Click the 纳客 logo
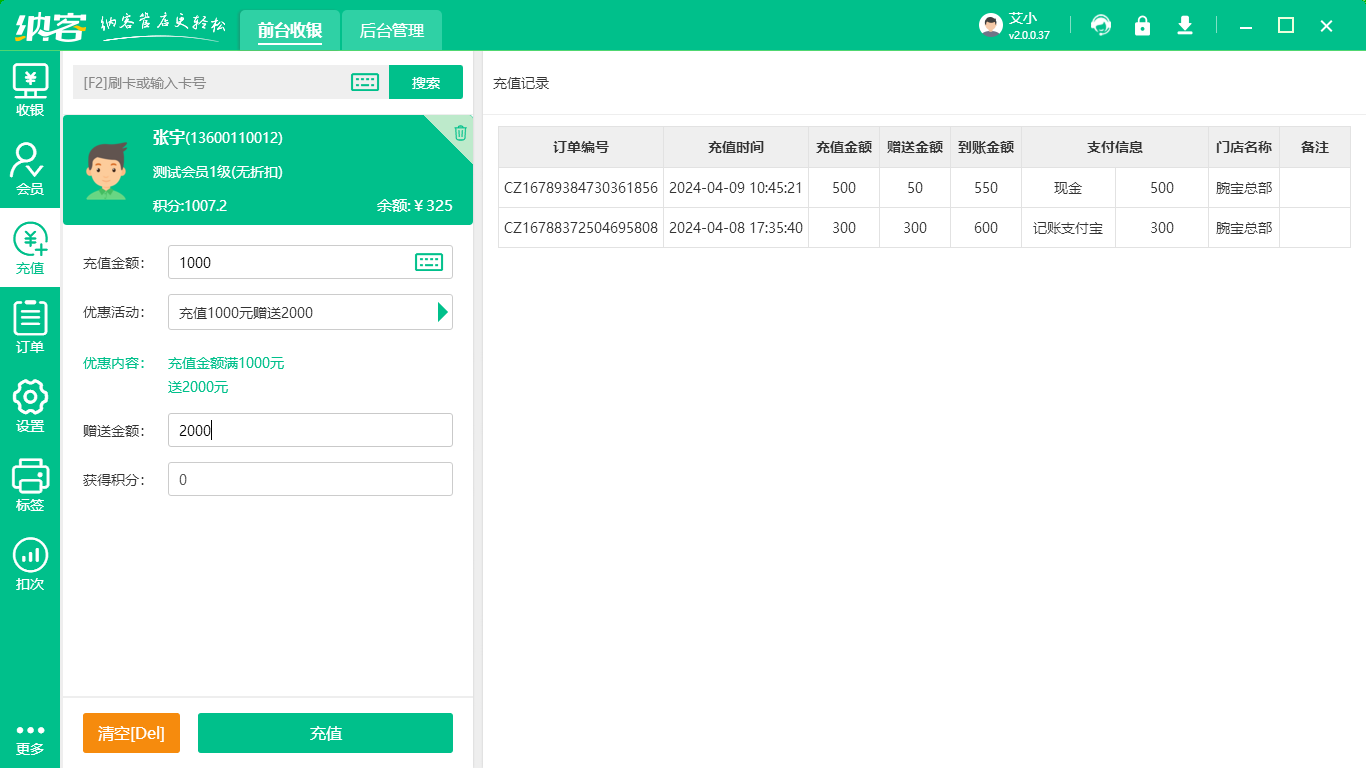 (51, 26)
